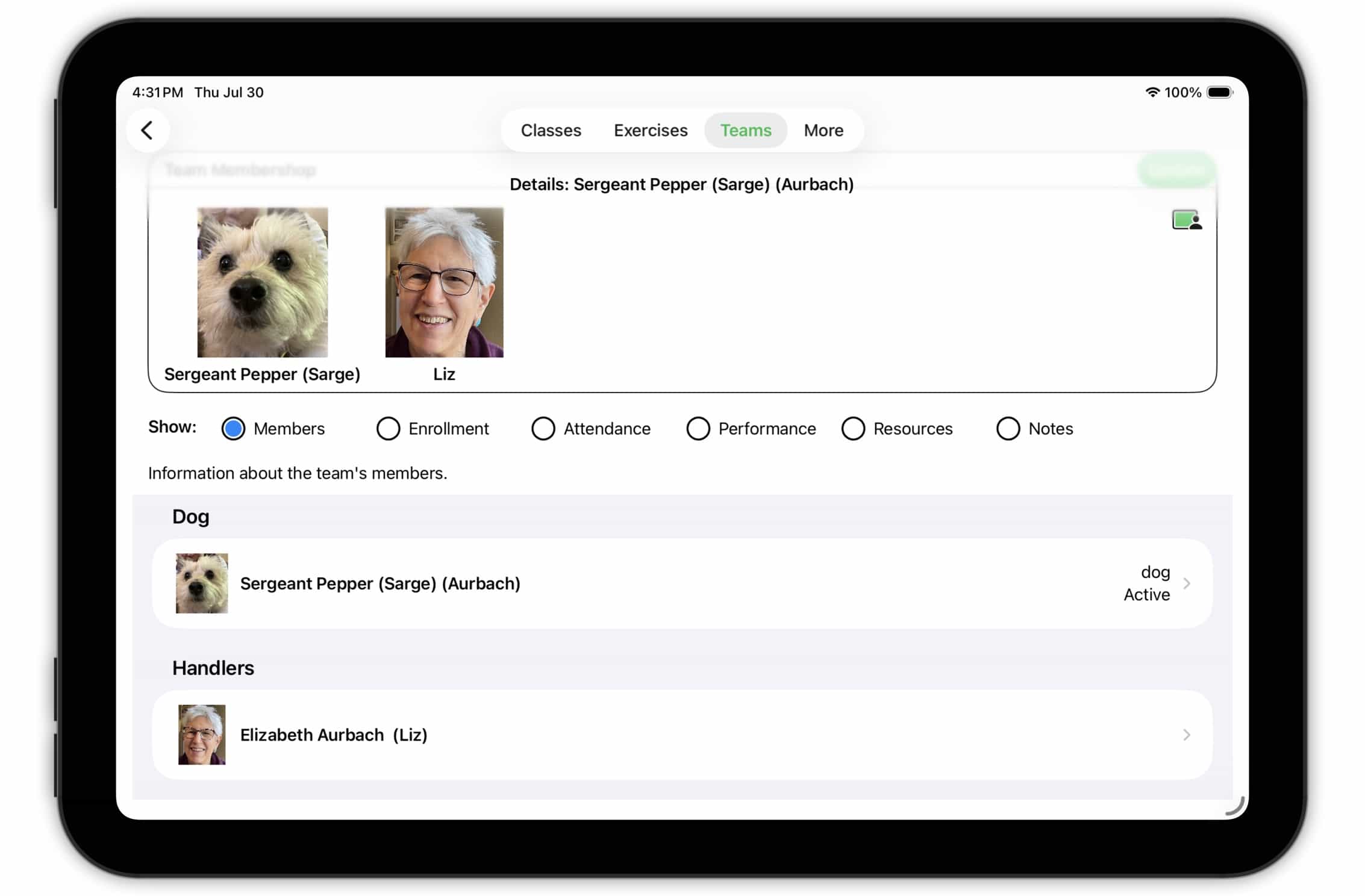Tap small Elizabeth thumbnail in Handlers list

(202, 735)
